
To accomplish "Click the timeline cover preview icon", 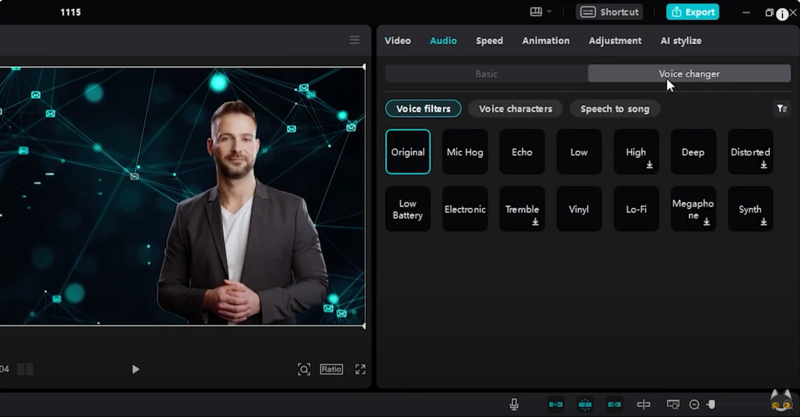I will 673,404.
